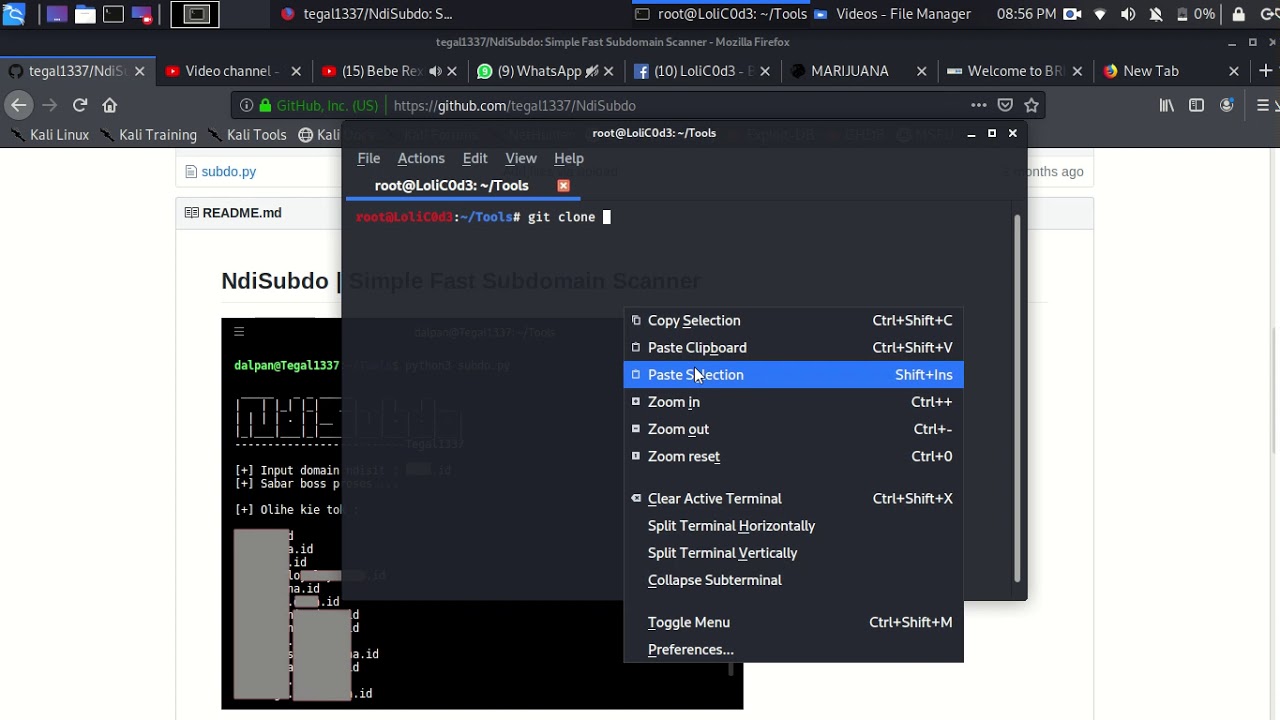Viewport: 1280px width, 720px height.
Task: Open file manager launcher in top panel
Action: point(85,14)
